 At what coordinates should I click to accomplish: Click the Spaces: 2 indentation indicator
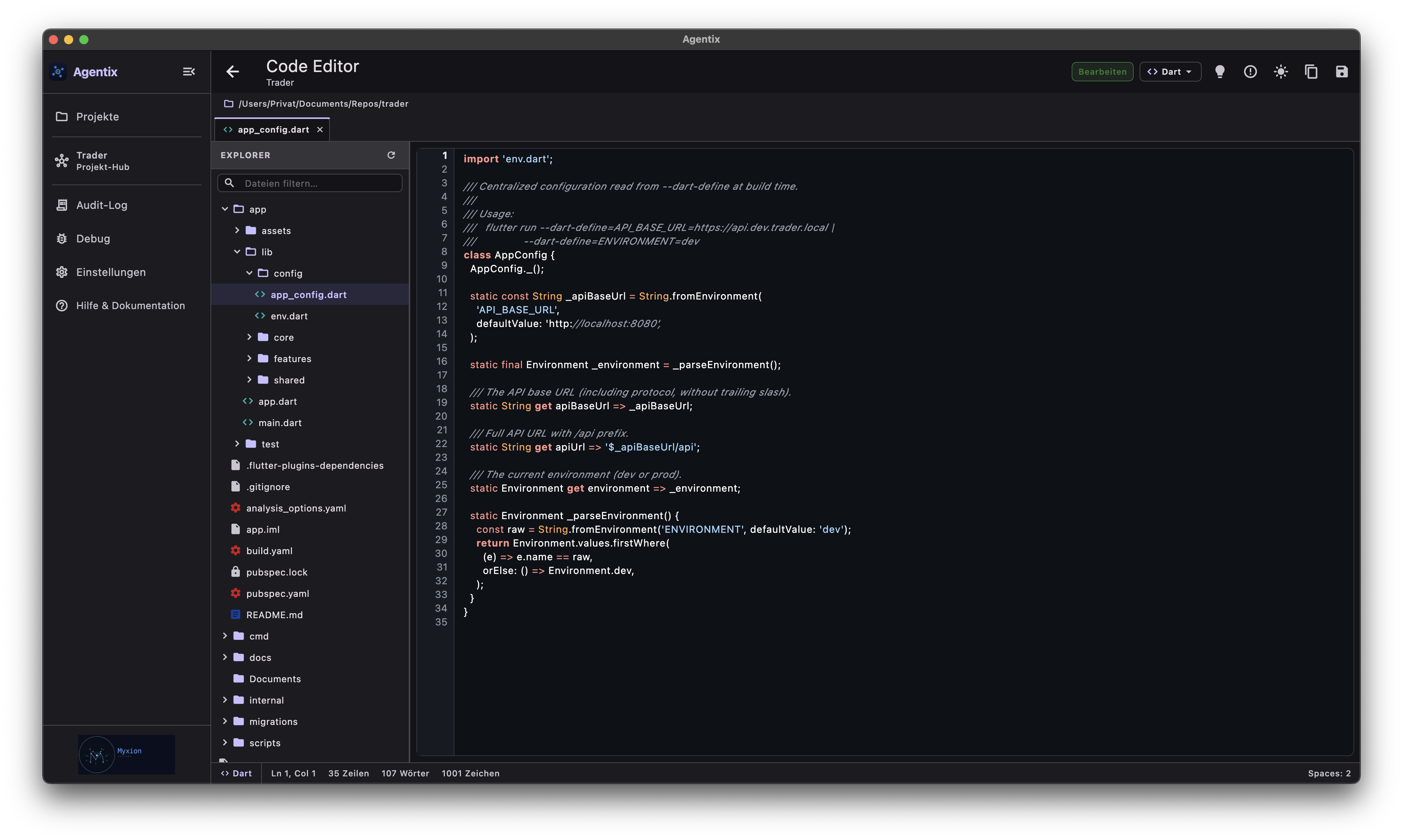1329,774
